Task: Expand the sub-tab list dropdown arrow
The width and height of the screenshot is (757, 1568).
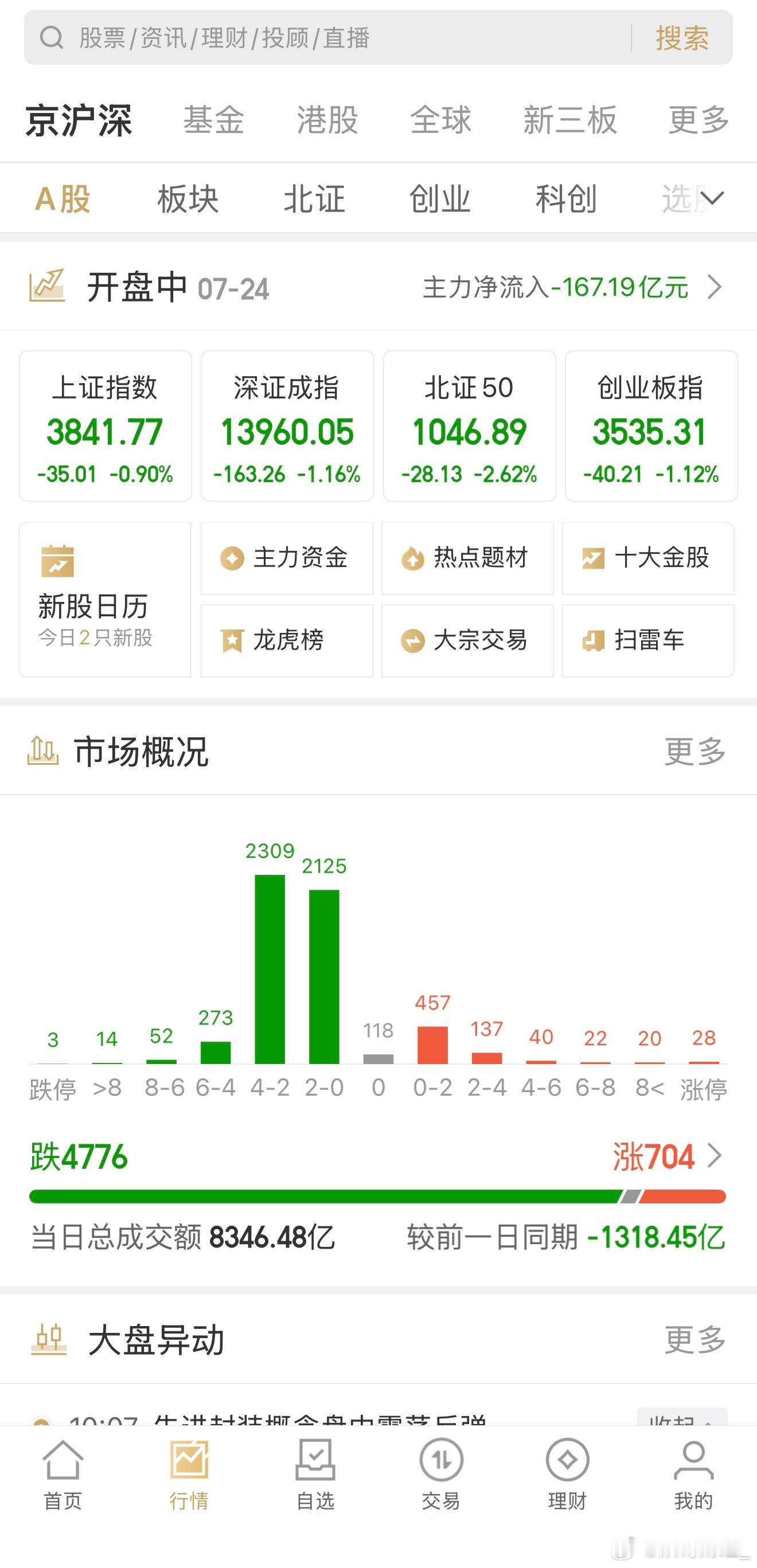Action: pos(711,198)
